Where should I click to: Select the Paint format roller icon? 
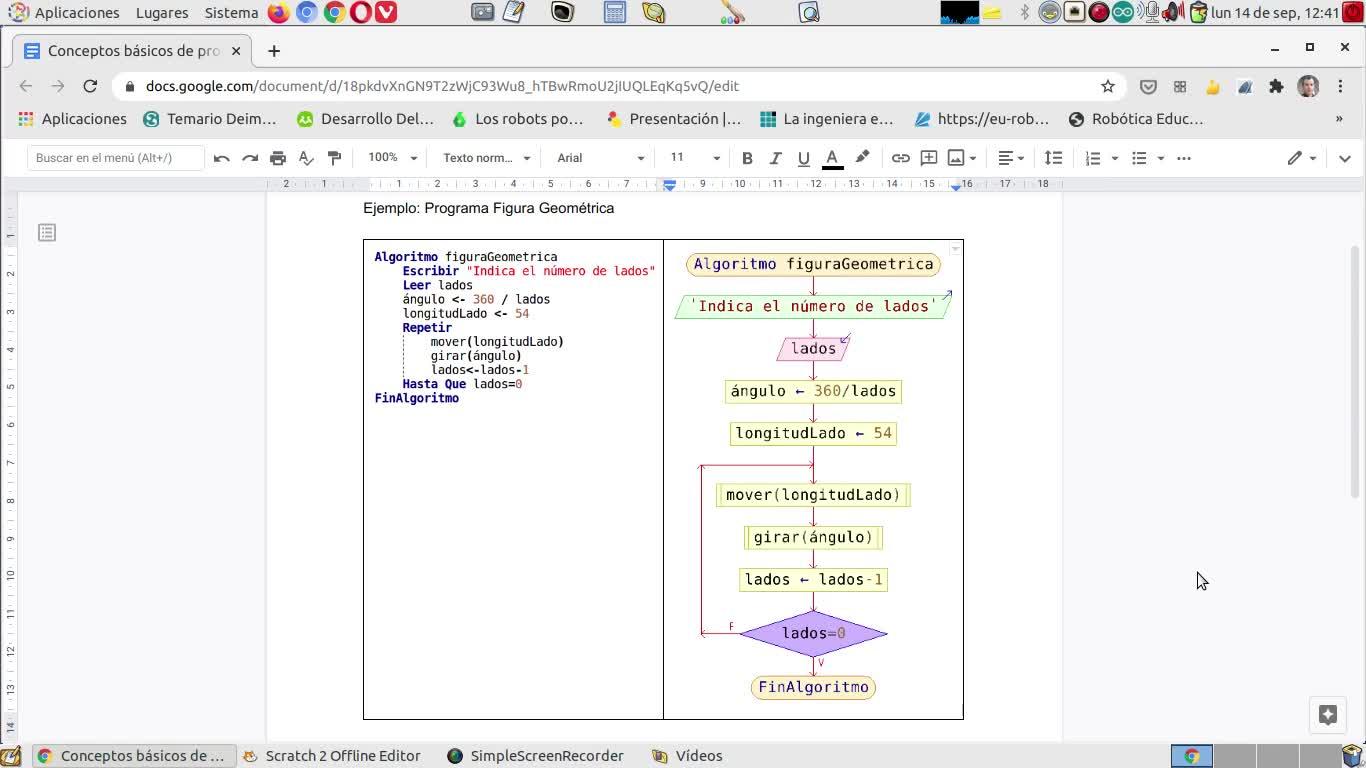click(334, 158)
